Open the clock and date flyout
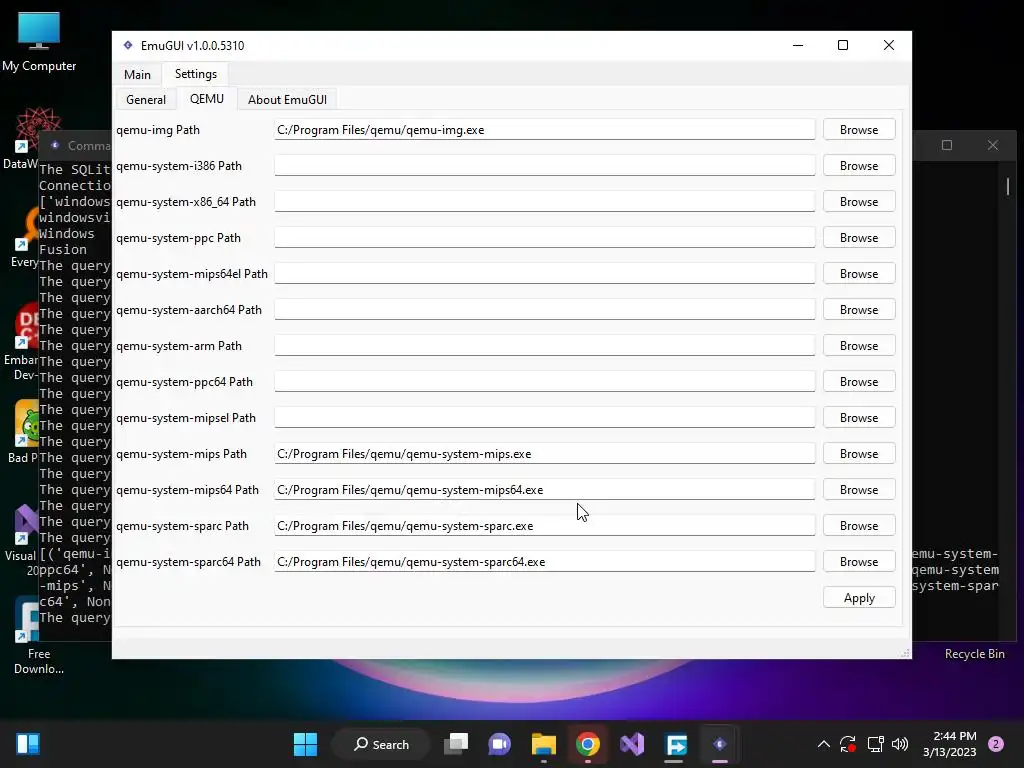The height and width of the screenshot is (768, 1024). point(950,744)
